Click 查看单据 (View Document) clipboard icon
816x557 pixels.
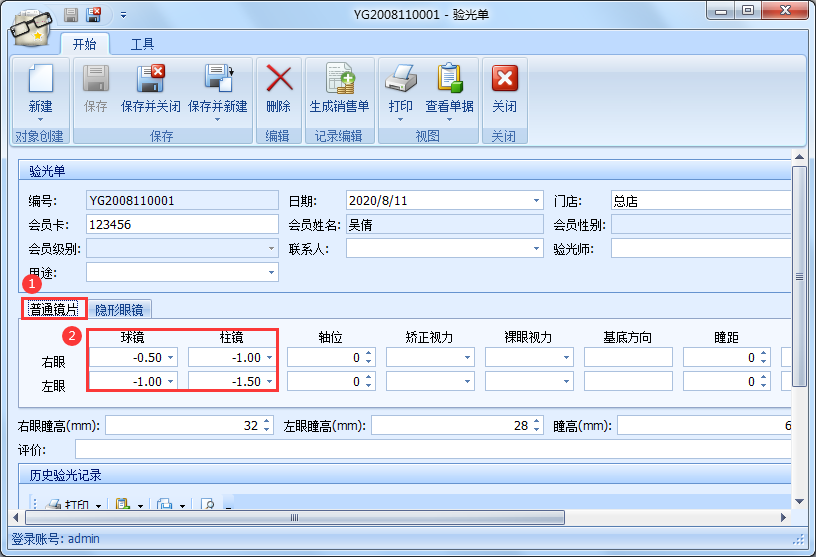point(449,80)
